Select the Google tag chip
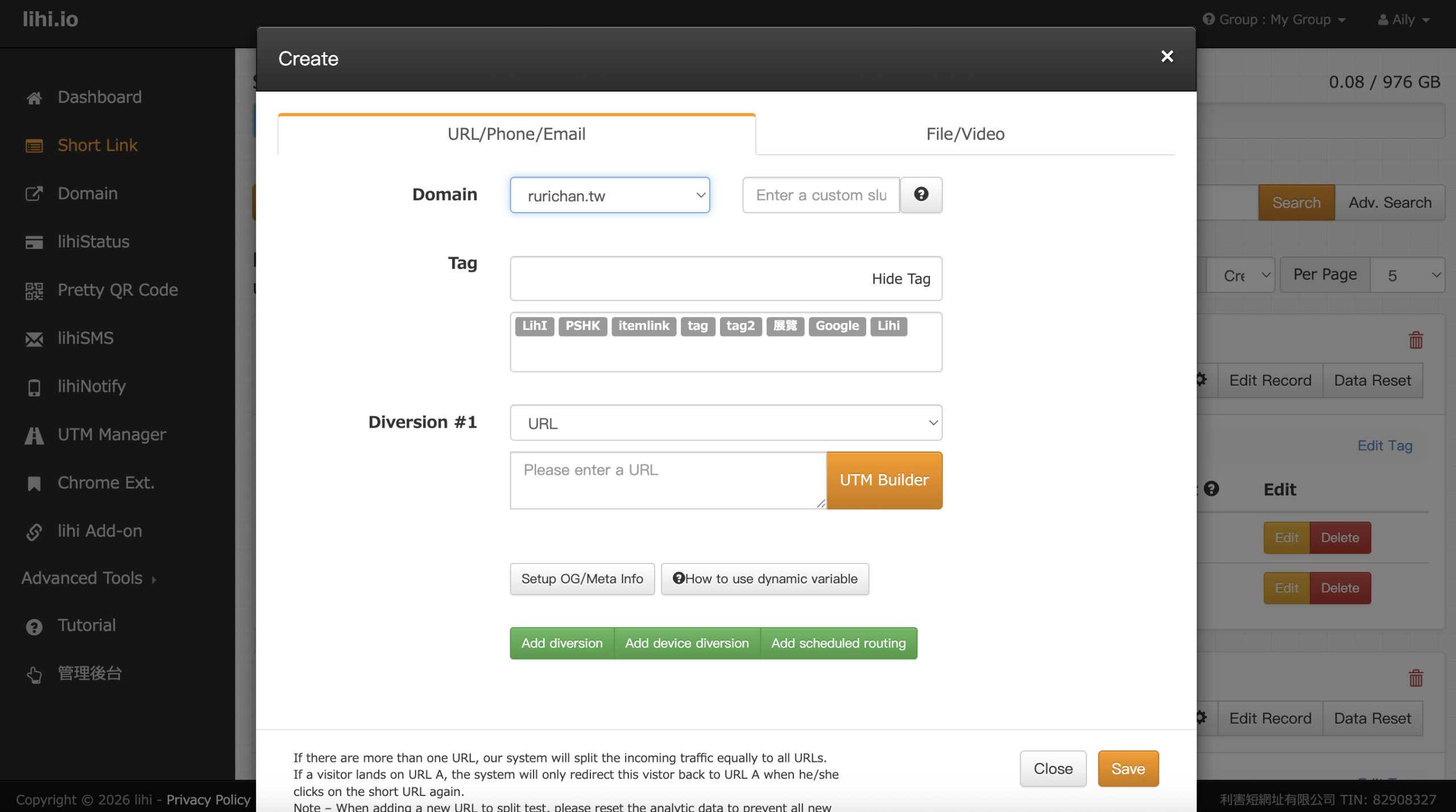This screenshot has height=812, width=1456. [x=837, y=326]
